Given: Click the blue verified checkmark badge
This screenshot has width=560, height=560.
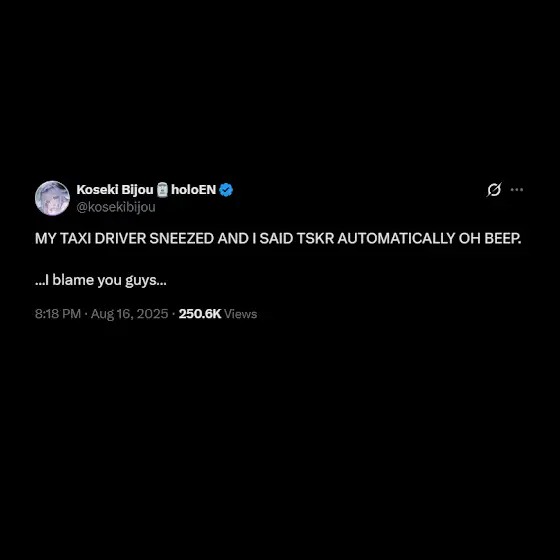Looking at the screenshot, I should (226, 190).
